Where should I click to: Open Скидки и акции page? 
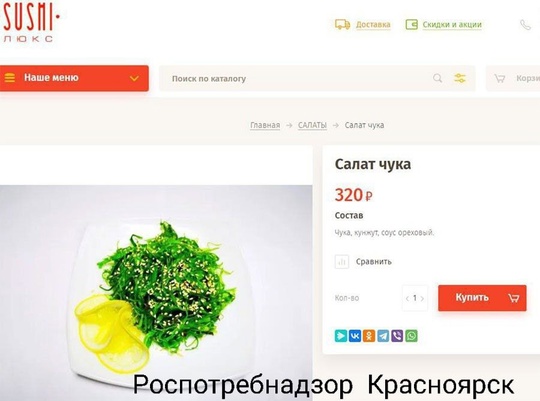[452, 24]
